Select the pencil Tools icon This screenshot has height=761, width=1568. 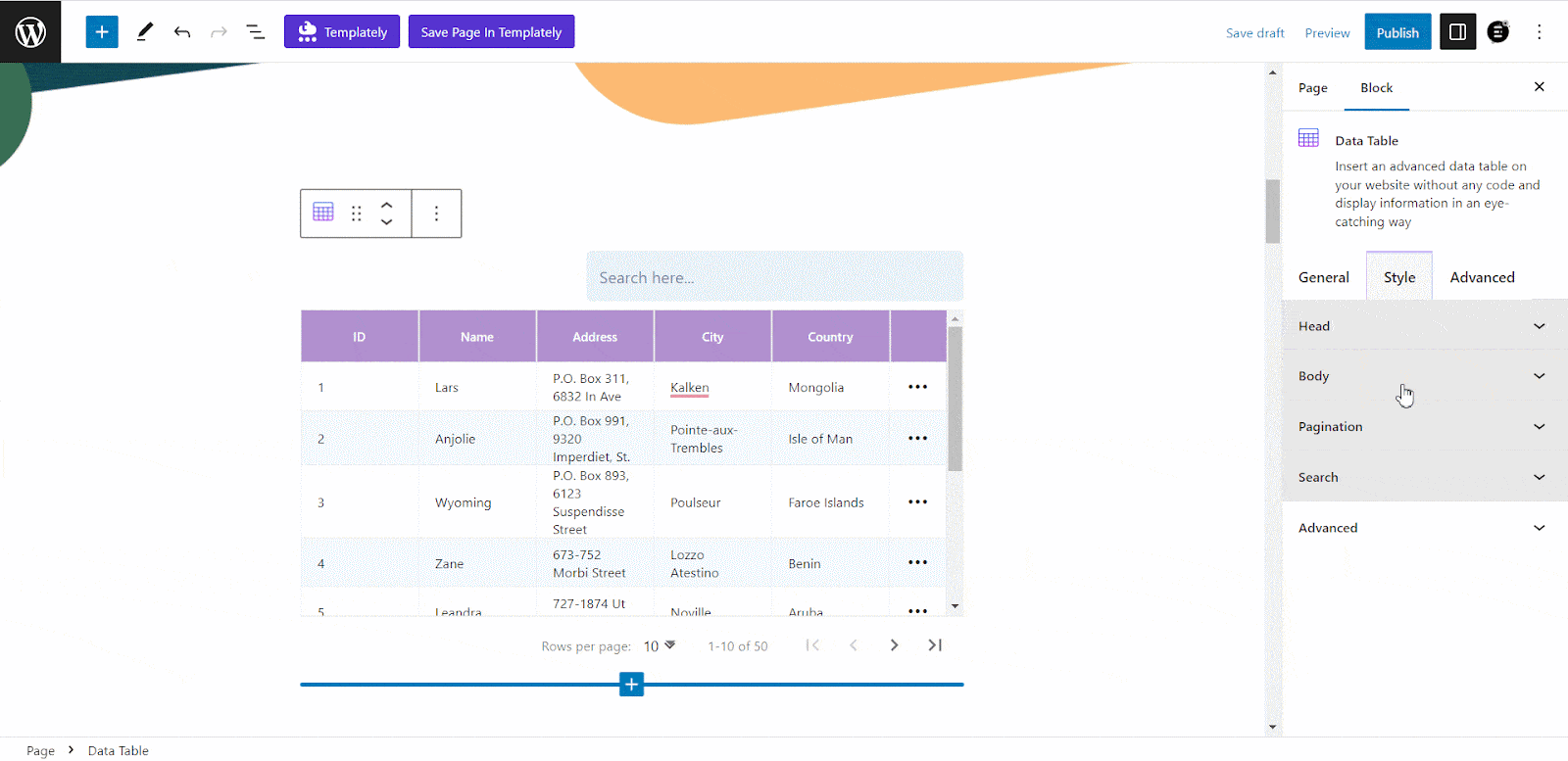click(x=144, y=32)
